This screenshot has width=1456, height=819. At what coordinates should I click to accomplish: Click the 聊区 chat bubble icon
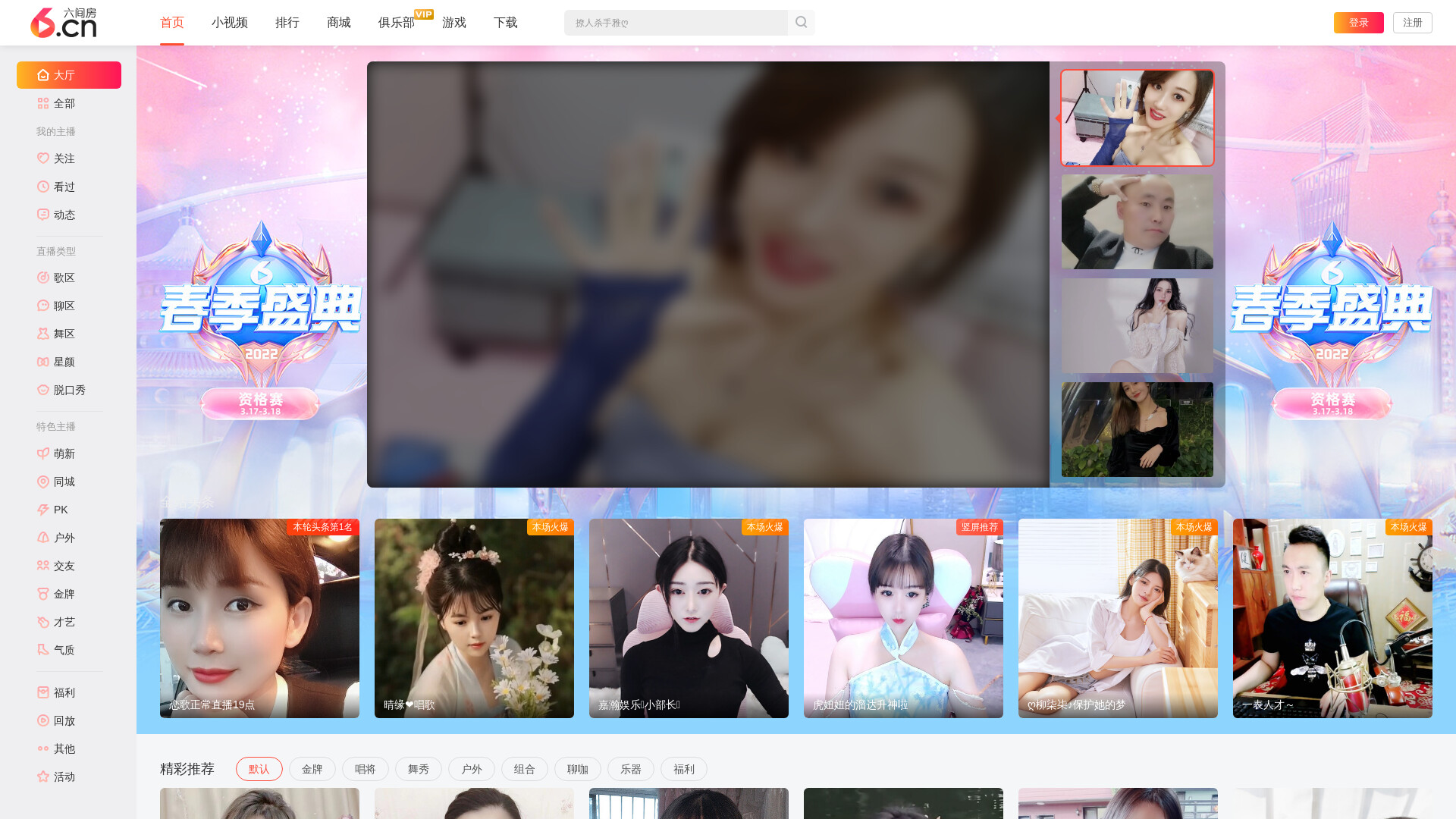coord(43,306)
